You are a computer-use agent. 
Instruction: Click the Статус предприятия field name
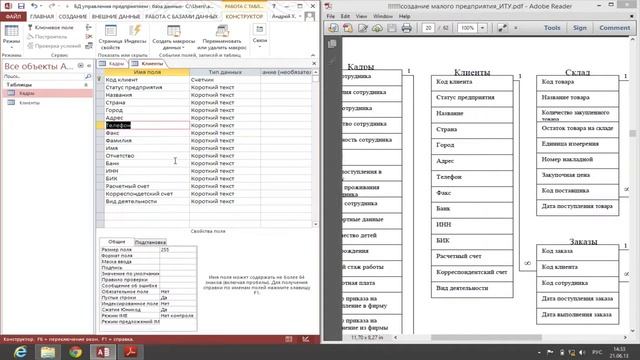147,87
